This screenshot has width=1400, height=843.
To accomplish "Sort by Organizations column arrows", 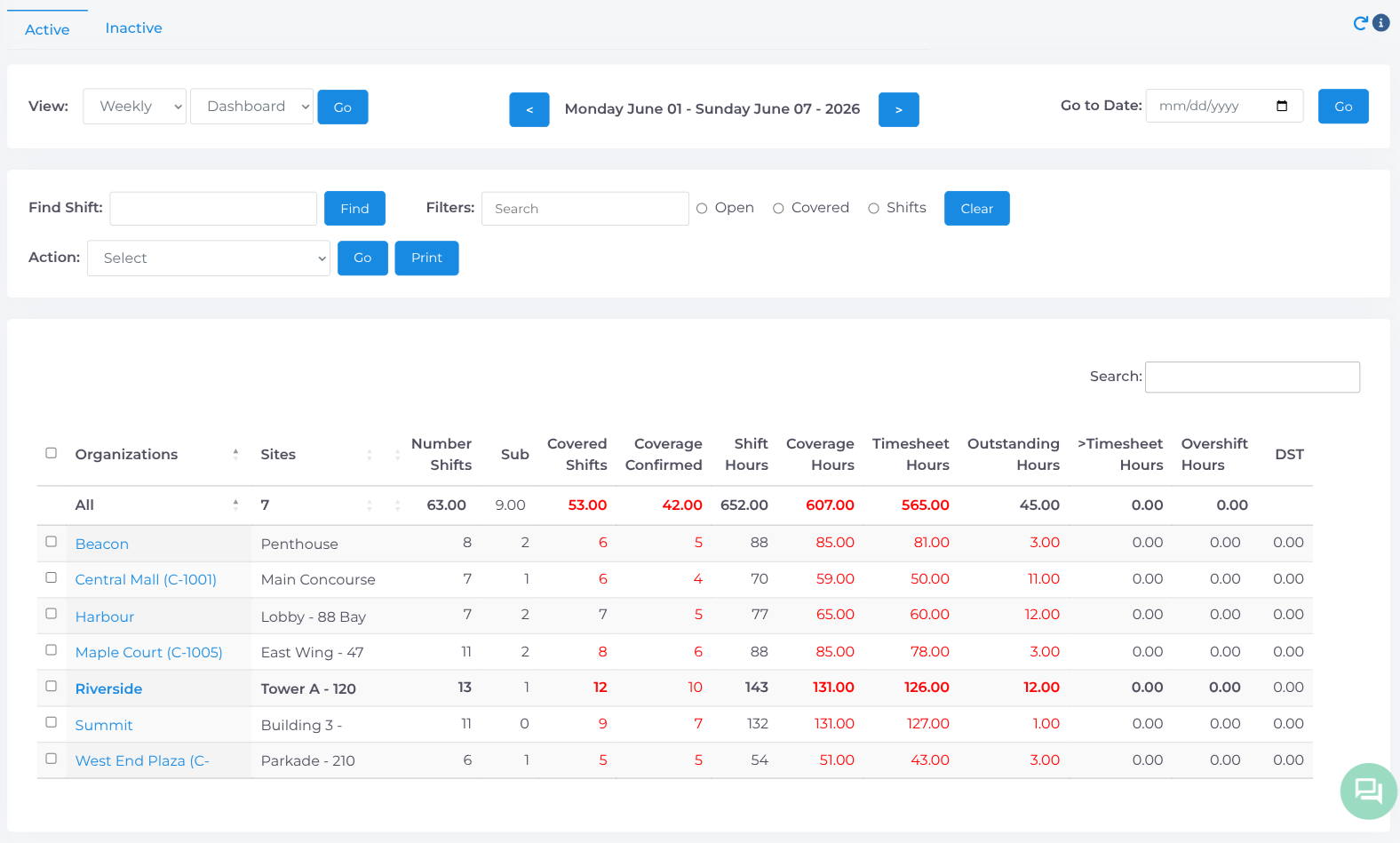I will tap(235, 454).
